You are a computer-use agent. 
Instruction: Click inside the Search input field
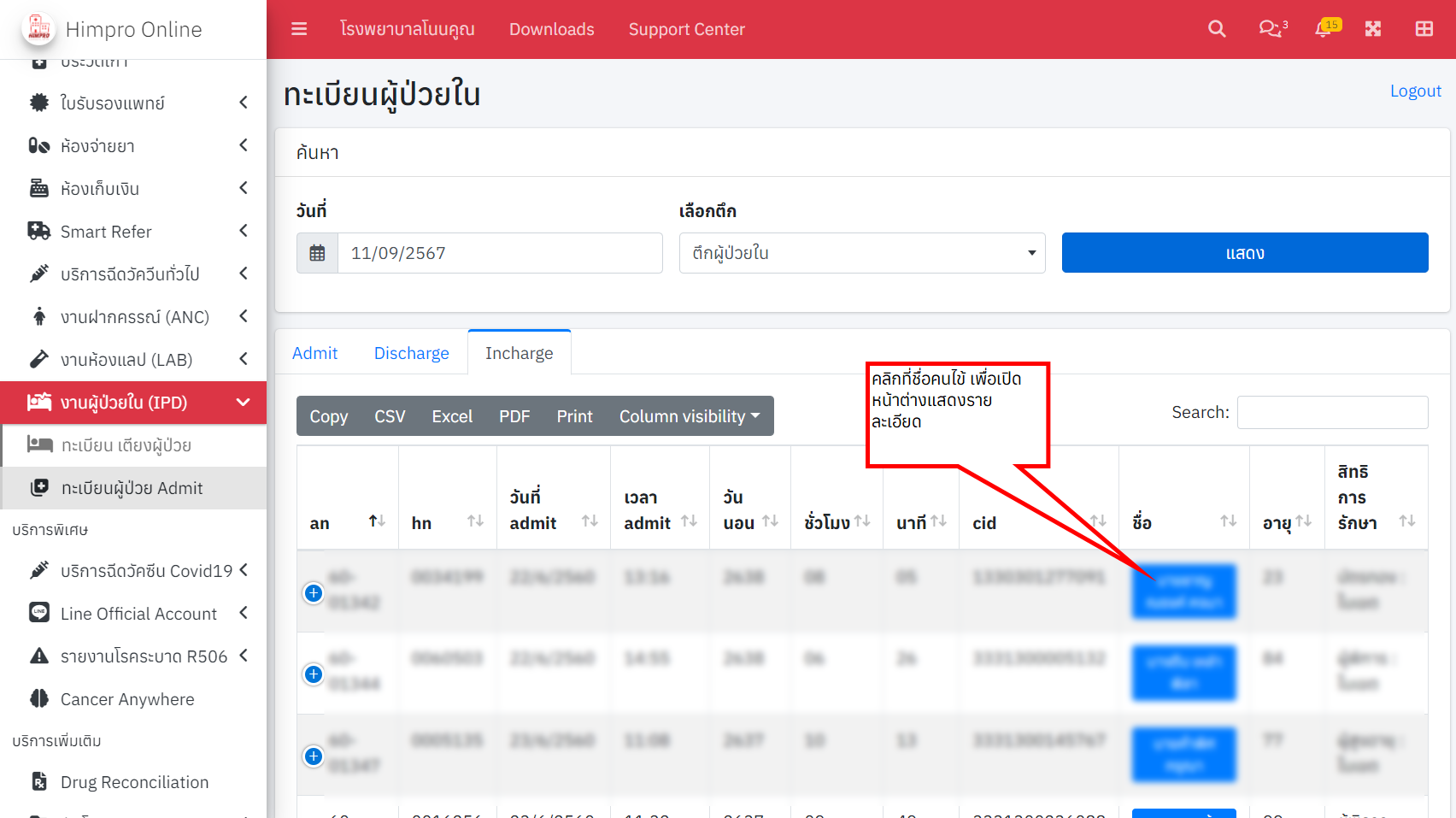(1332, 412)
